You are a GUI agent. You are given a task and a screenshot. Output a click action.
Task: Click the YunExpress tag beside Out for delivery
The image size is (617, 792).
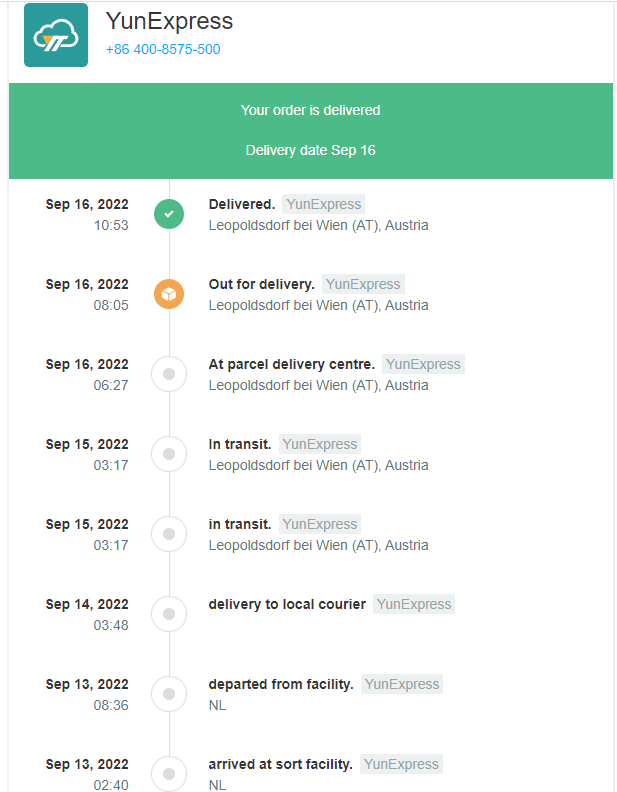[x=363, y=284]
